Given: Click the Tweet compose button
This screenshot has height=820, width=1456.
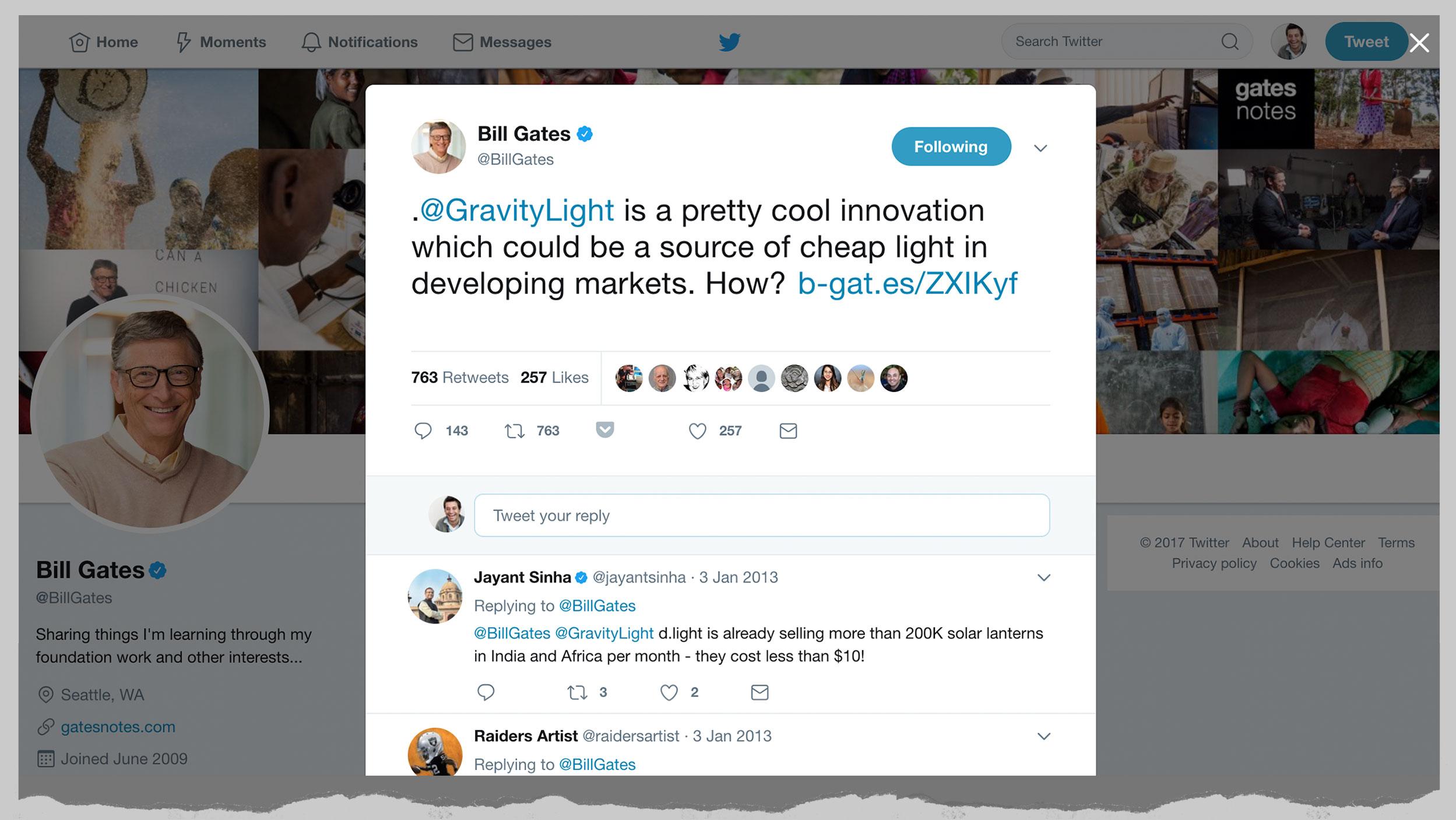Looking at the screenshot, I should 1366,41.
